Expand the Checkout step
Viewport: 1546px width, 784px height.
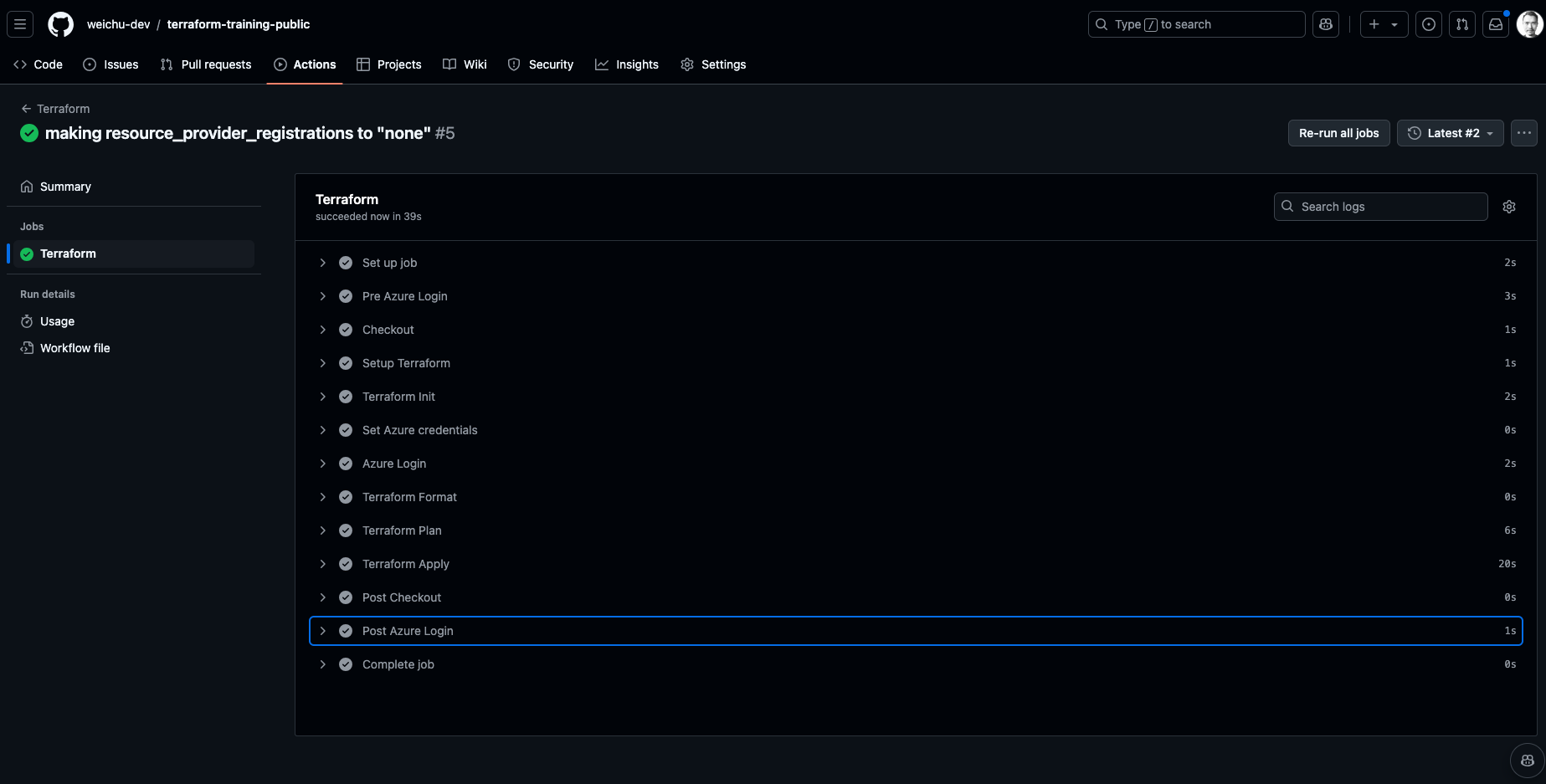(x=916, y=330)
